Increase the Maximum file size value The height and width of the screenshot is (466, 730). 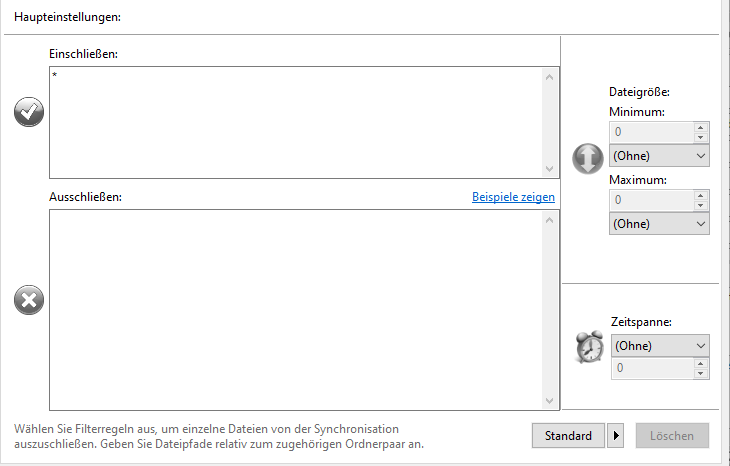pos(701,196)
